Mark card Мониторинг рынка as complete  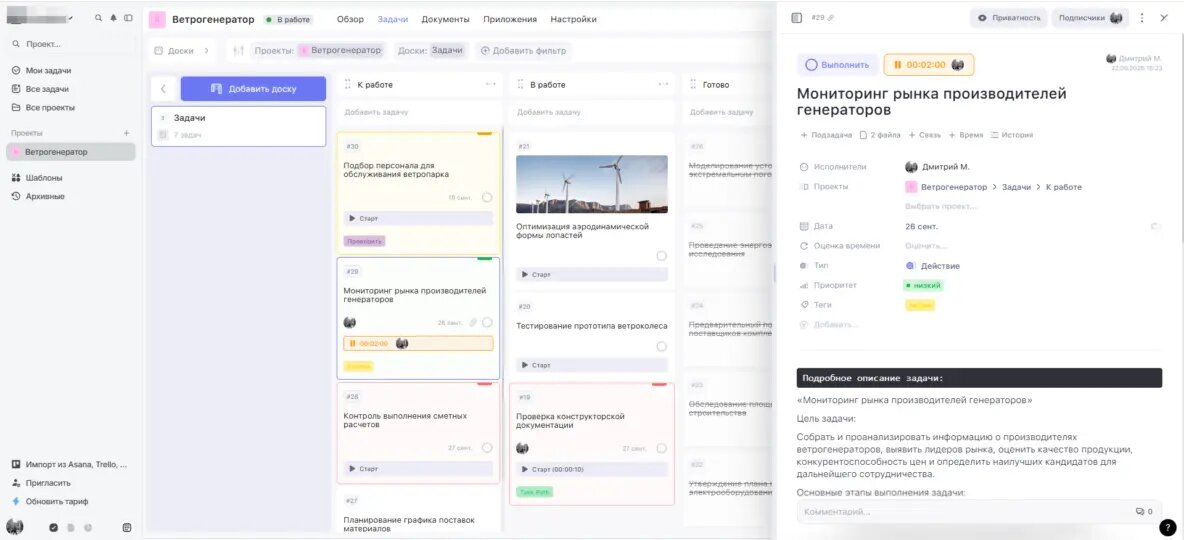click(x=487, y=322)
